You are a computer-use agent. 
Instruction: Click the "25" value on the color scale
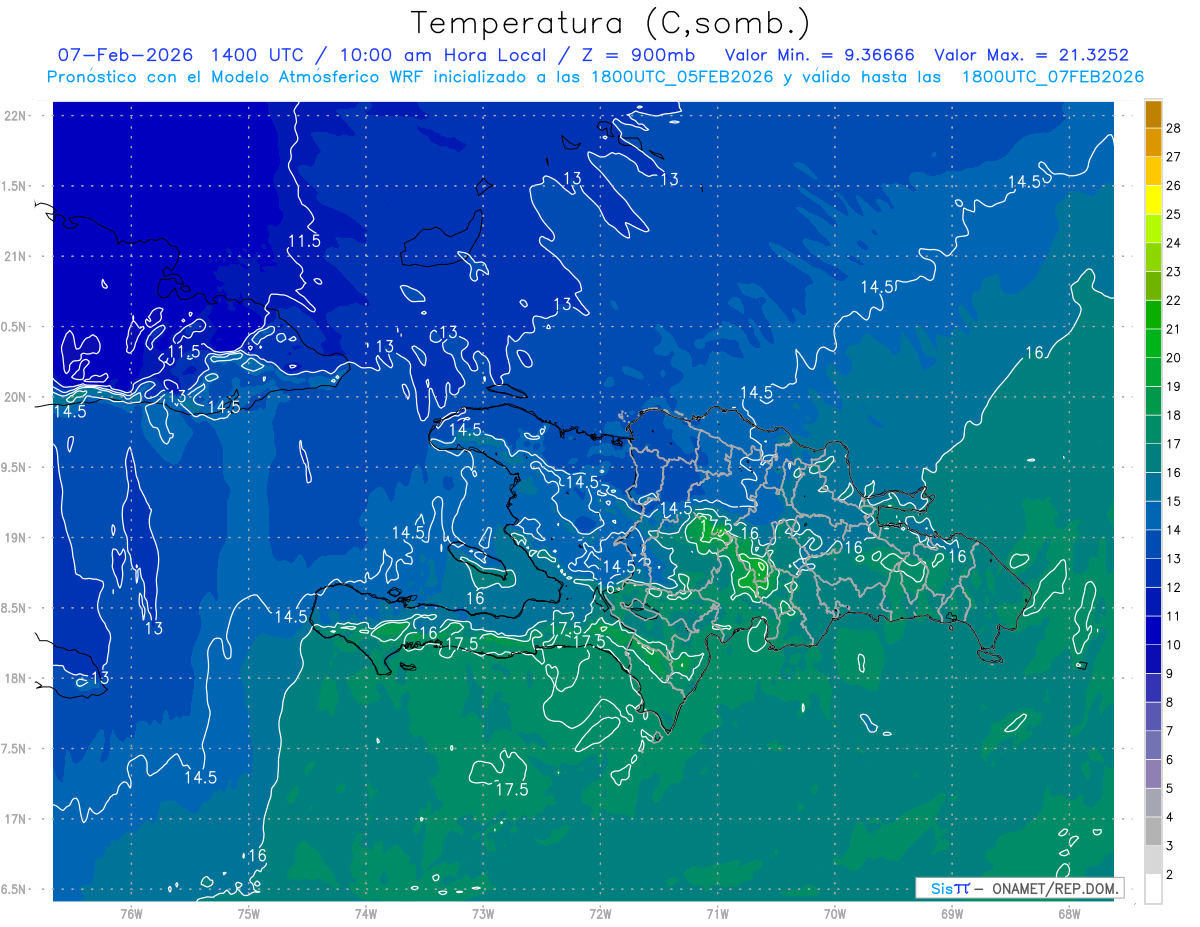tap(1174, 214)
